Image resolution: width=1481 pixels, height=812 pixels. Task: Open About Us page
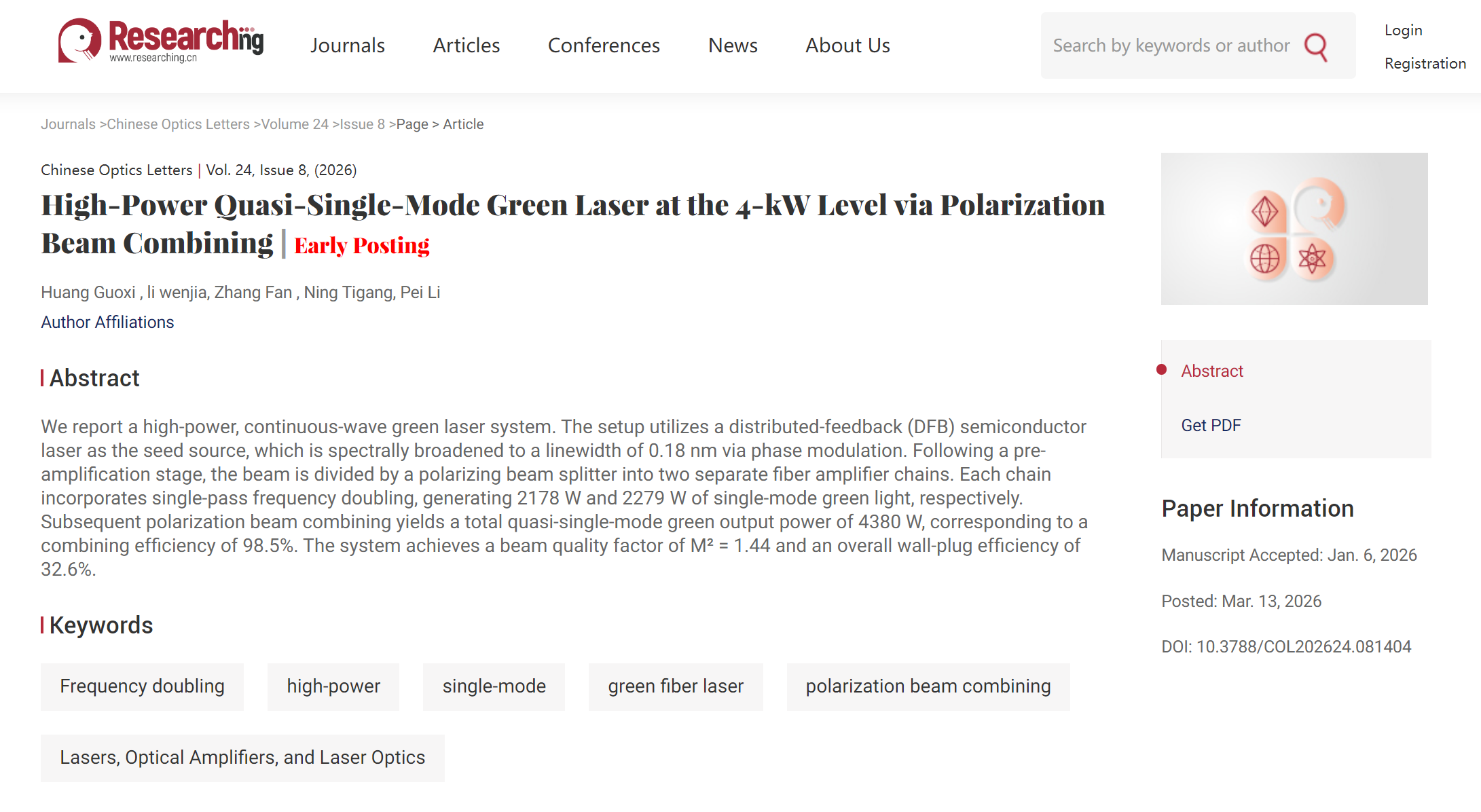pyautogui.click(x=847, y=45)
